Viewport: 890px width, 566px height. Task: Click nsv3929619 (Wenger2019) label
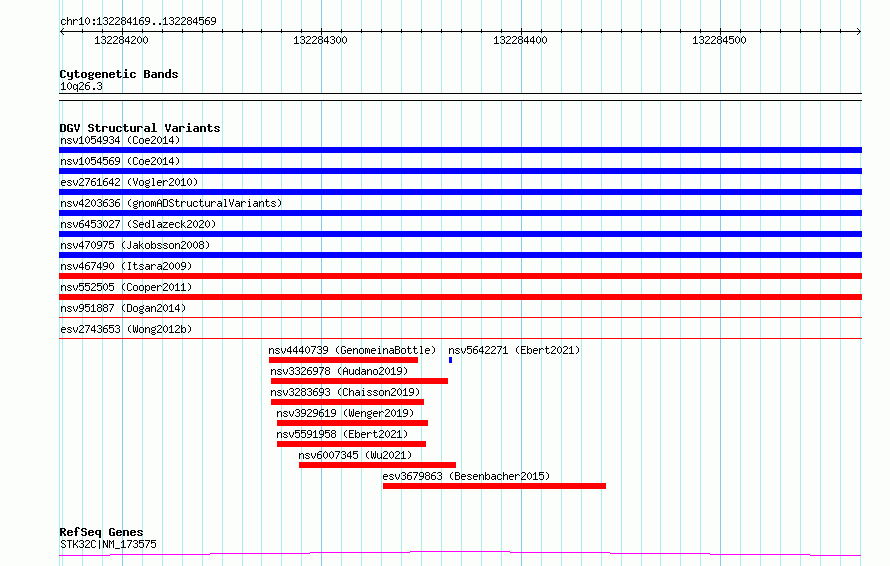click(345, 413)
